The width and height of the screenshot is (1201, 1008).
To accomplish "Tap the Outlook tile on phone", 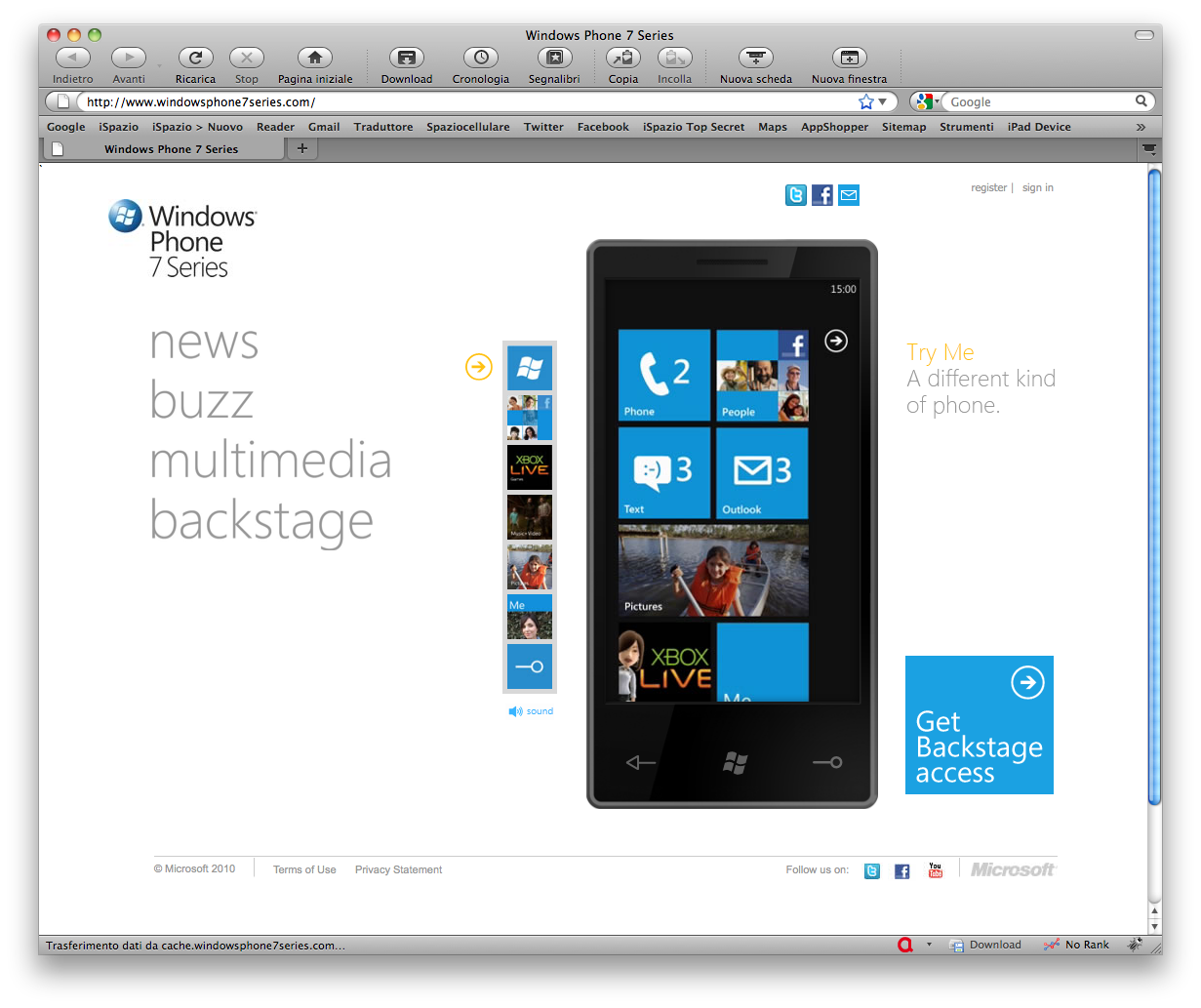I will (x=762, y=473).
